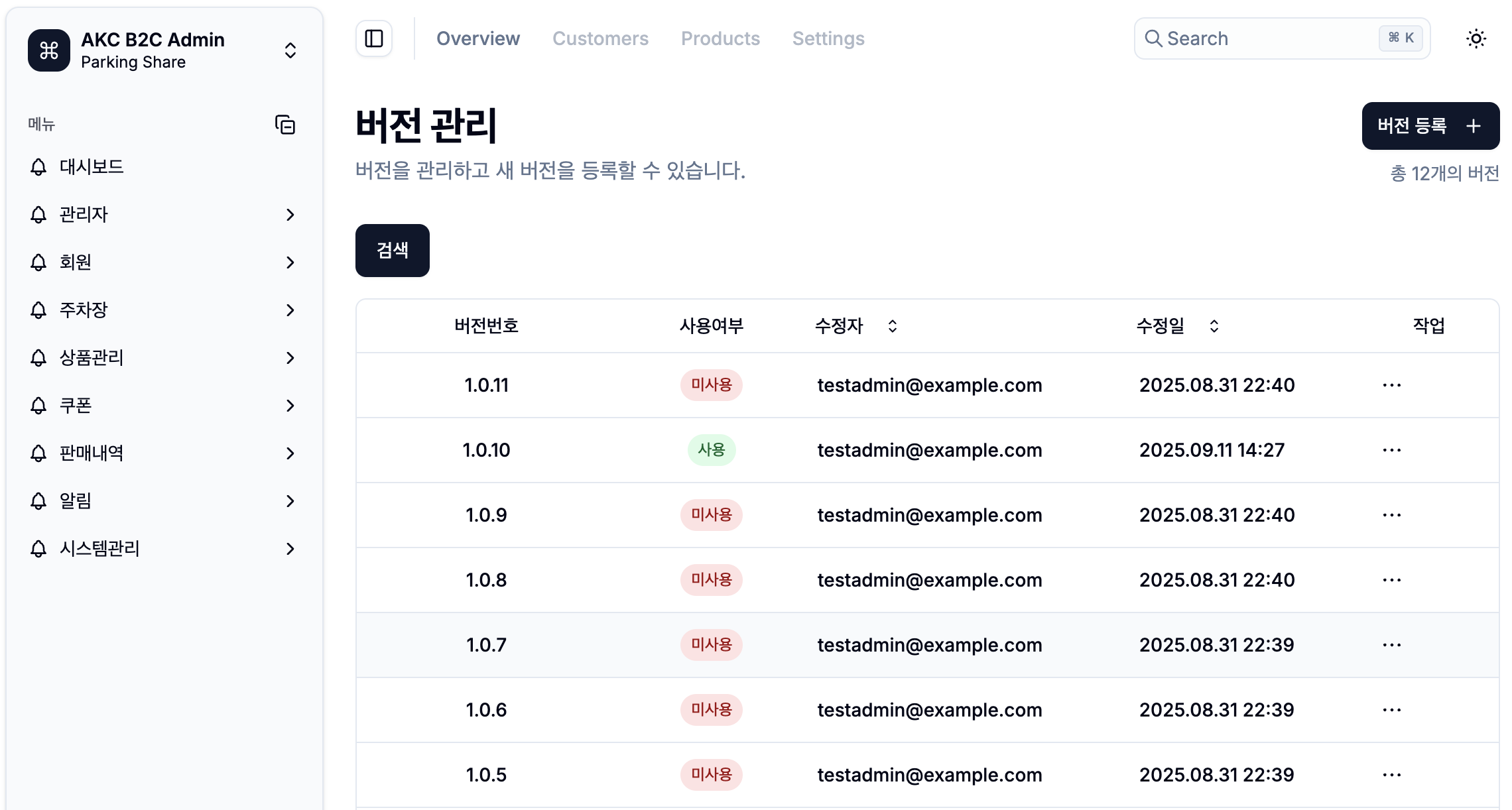Viewport: 1512px width, 810px height.
Task: Open the Settings tab
Action: click(828, 38)
